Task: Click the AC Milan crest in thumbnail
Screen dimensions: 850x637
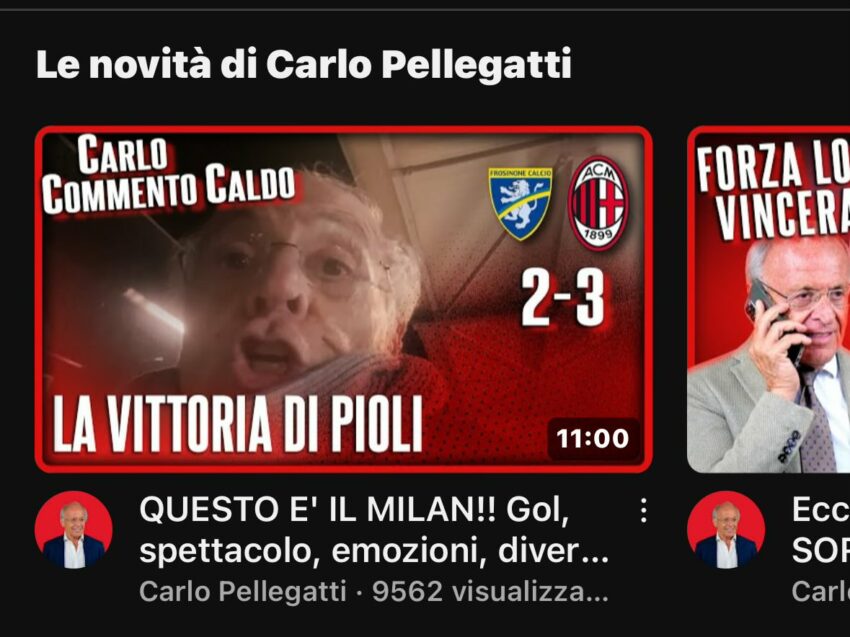Action: pos(598,203)
